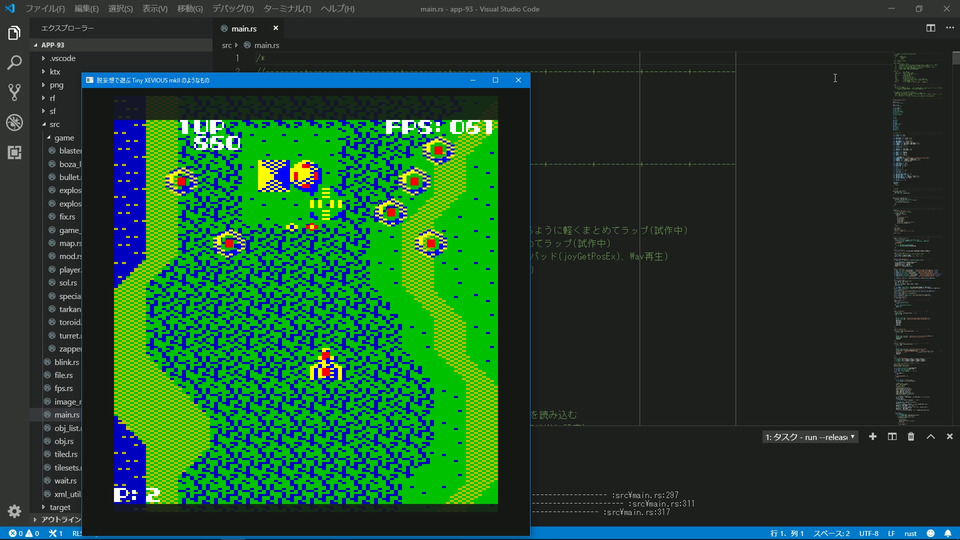This screenshot has height=540, width=960.
Task: Expand the .vscode folder
Action: point(60,58)
